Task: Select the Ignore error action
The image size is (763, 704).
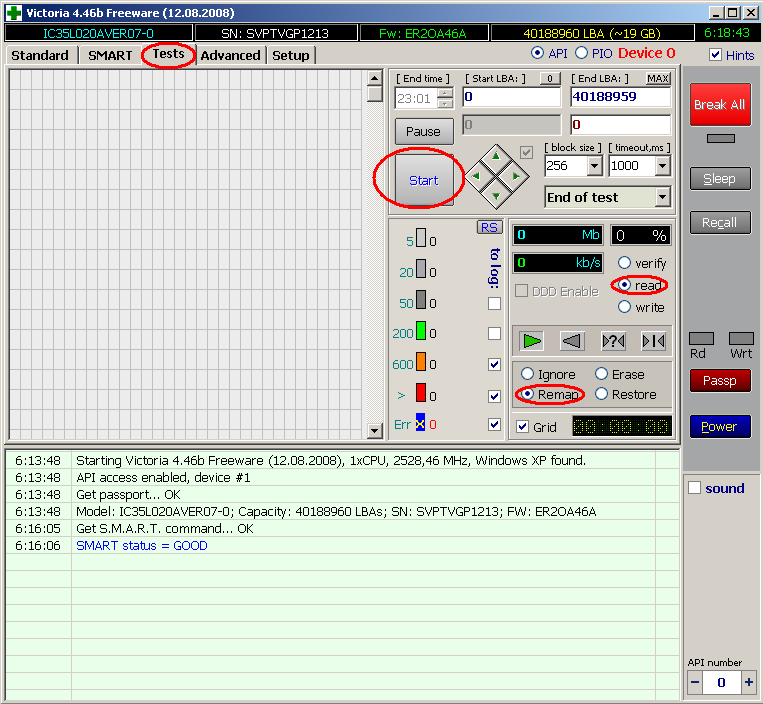Action: tap(527, 374)
